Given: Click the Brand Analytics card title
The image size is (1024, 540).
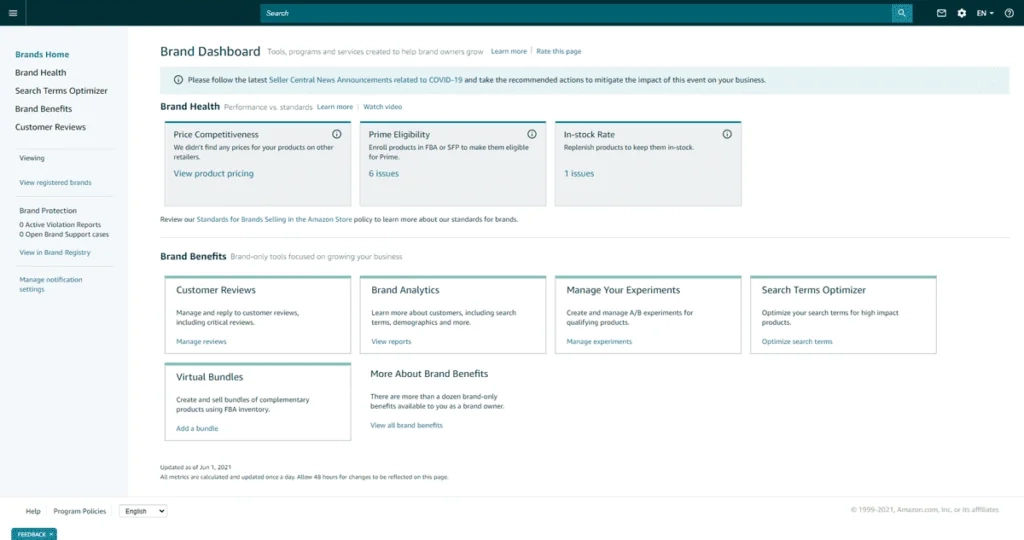Looking at the screenshot, I should [405, 290].
